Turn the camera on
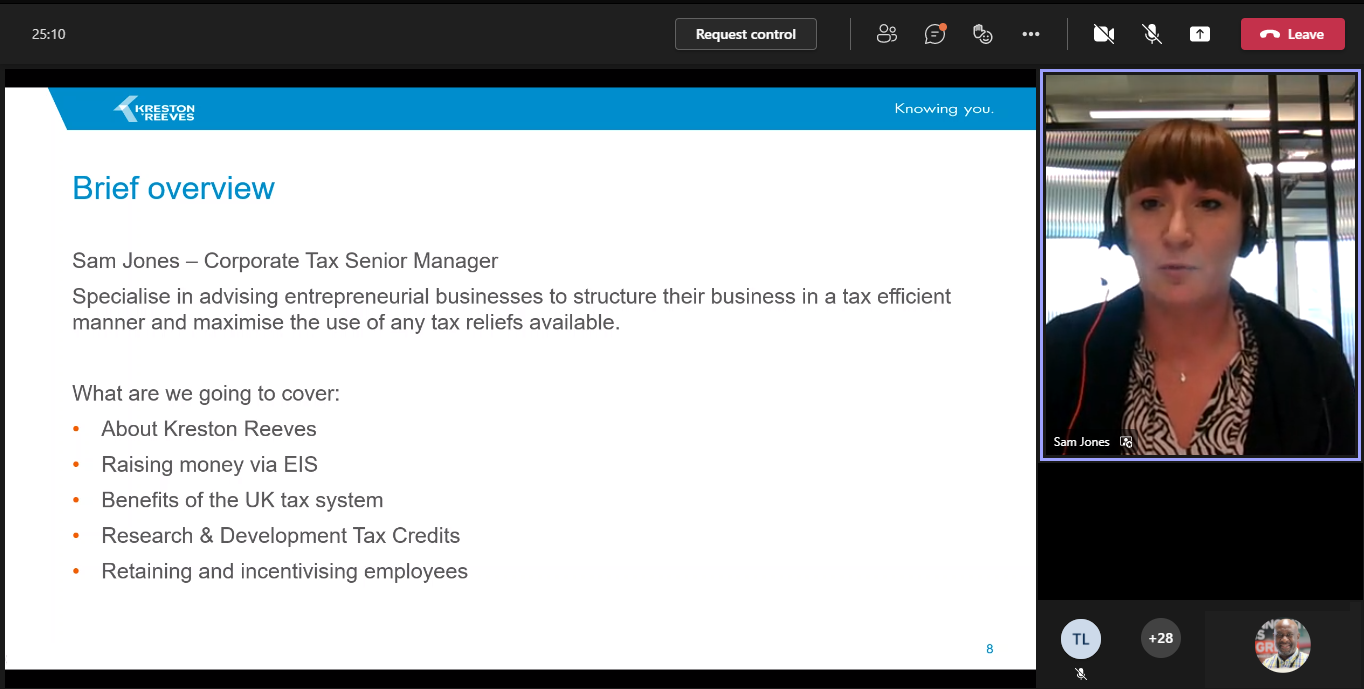Viewport: 1364px width, 689px height. click(x=1104, y=34)
